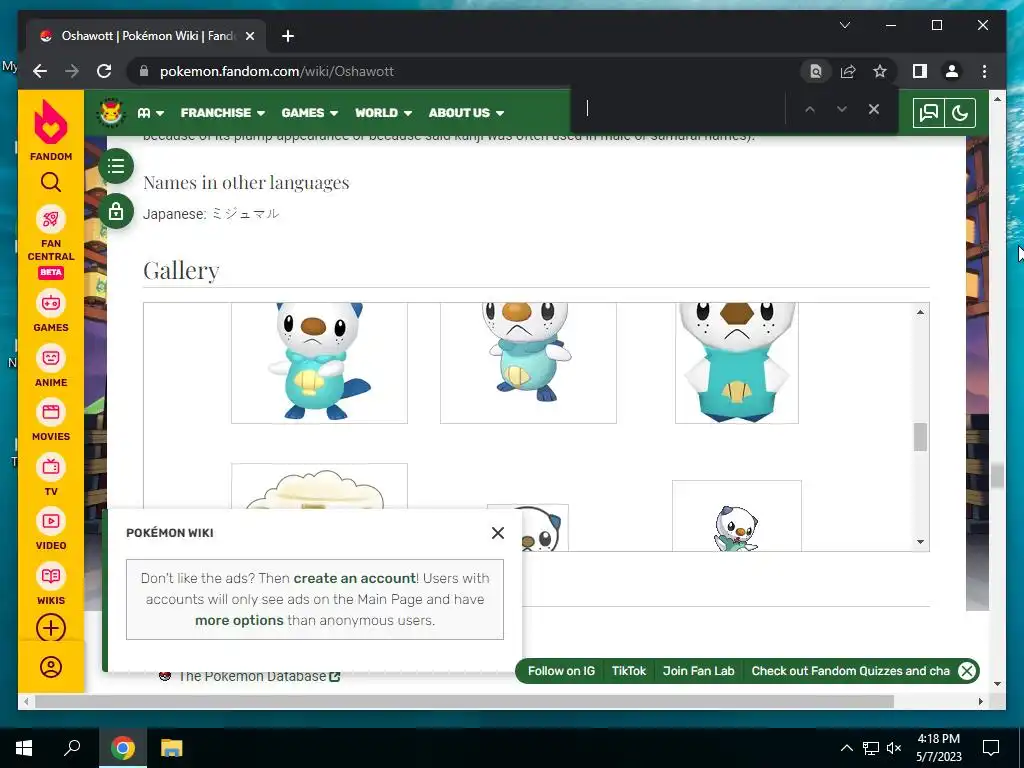
Task: Click the share page icon in address bar
Action: click(x=848, y=71)
